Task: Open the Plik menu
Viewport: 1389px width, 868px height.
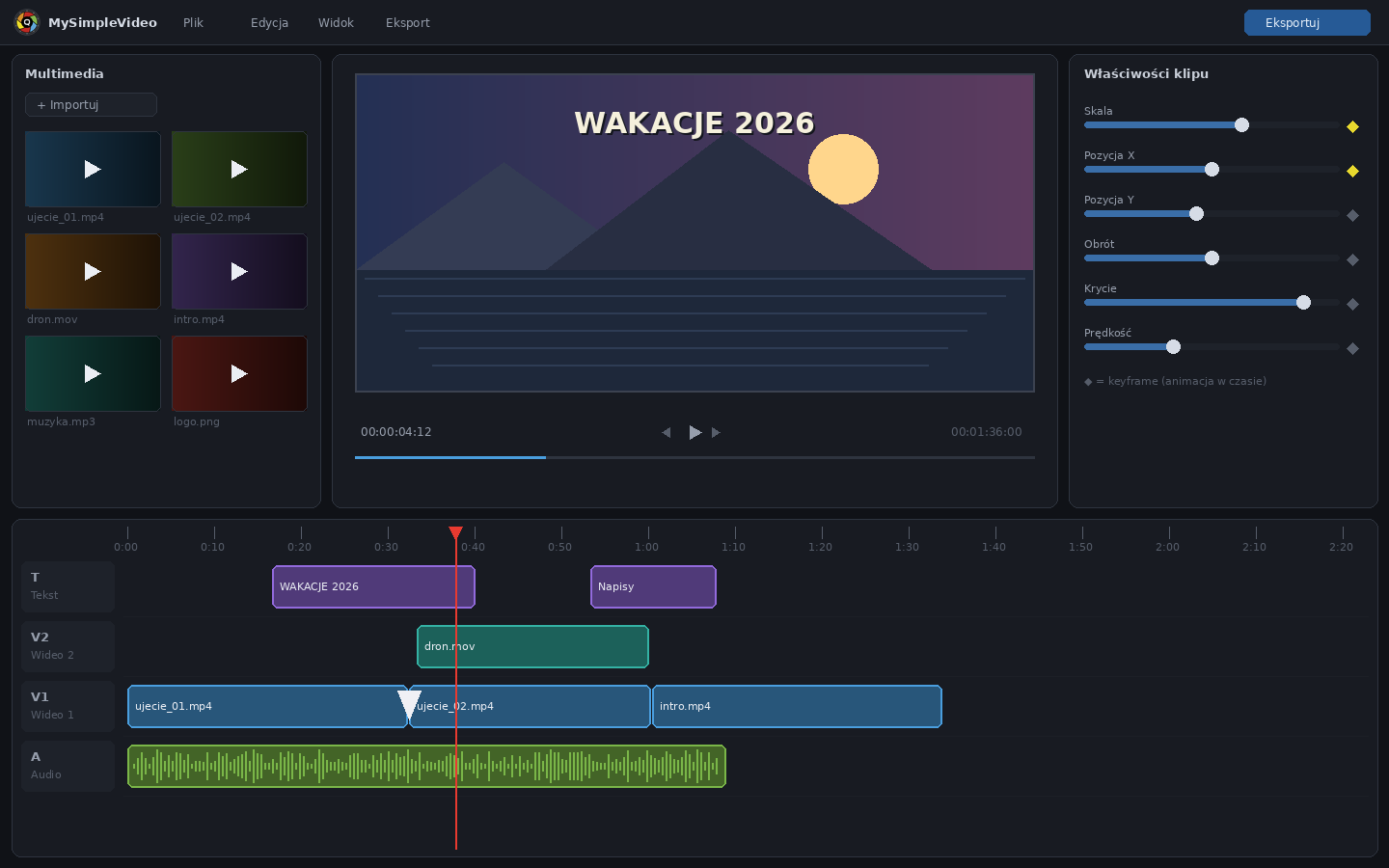Action: coord(193,22)
